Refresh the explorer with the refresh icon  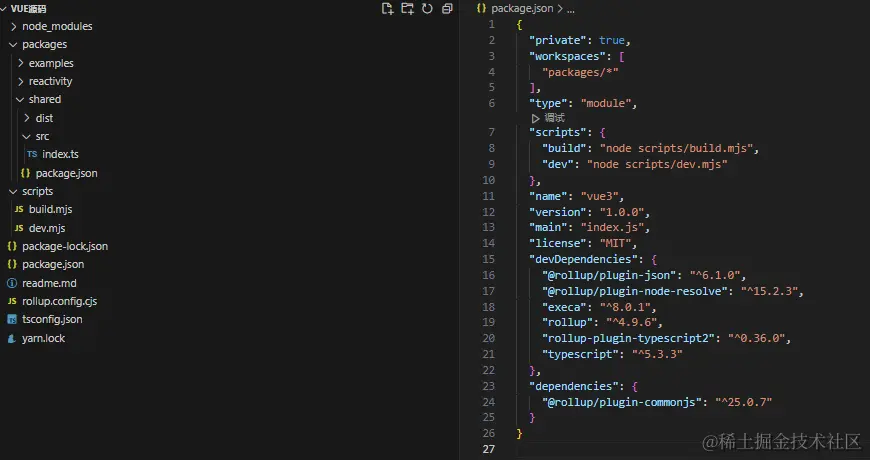tap(427, 8)
